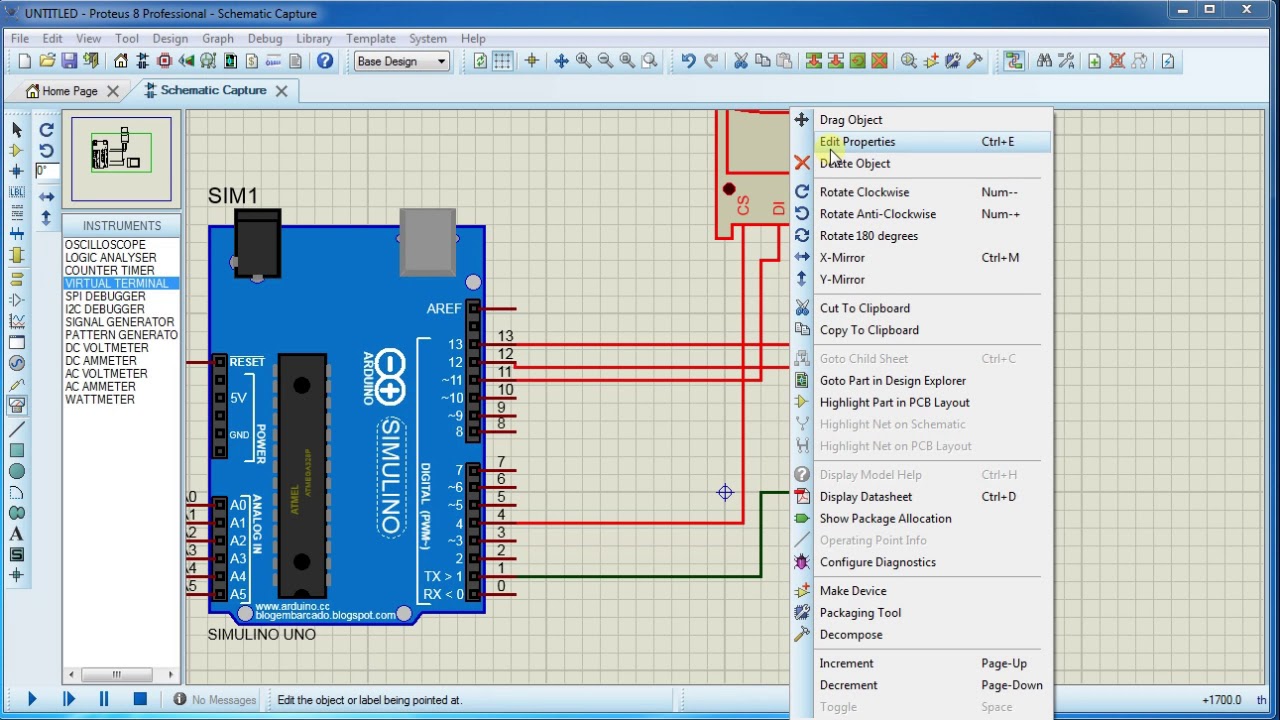Select the 2D Graphics Circle tool
This screenshot has width=1280, height=720.
(16, 471)
